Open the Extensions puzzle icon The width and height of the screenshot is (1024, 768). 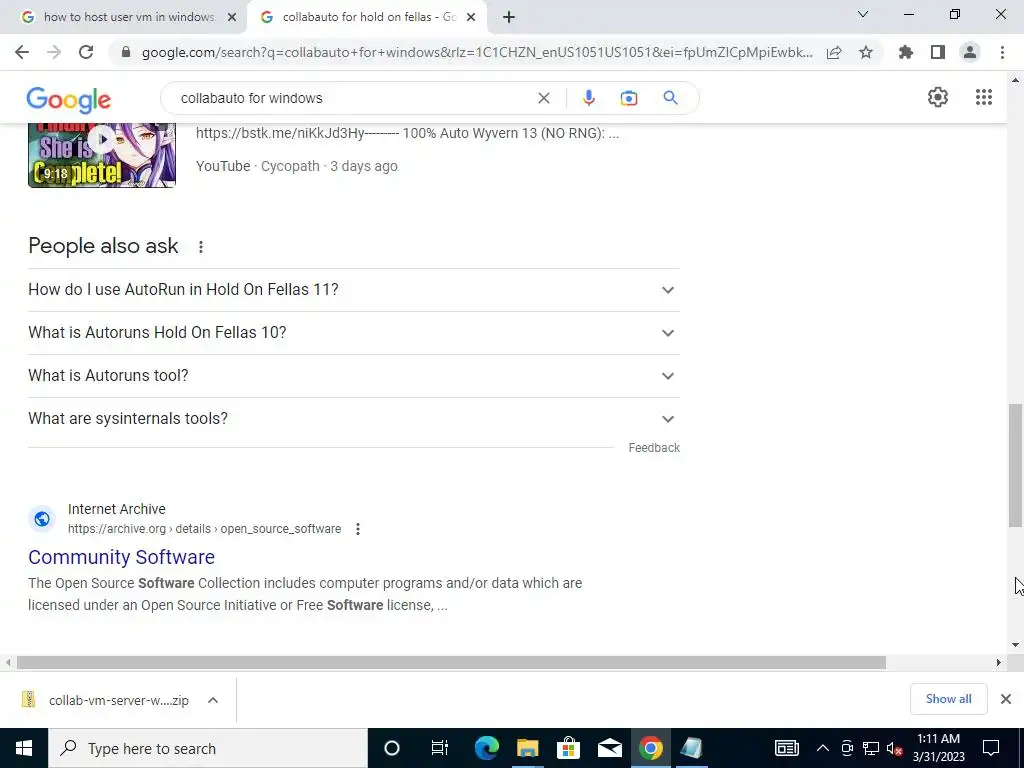click(906, 52)
